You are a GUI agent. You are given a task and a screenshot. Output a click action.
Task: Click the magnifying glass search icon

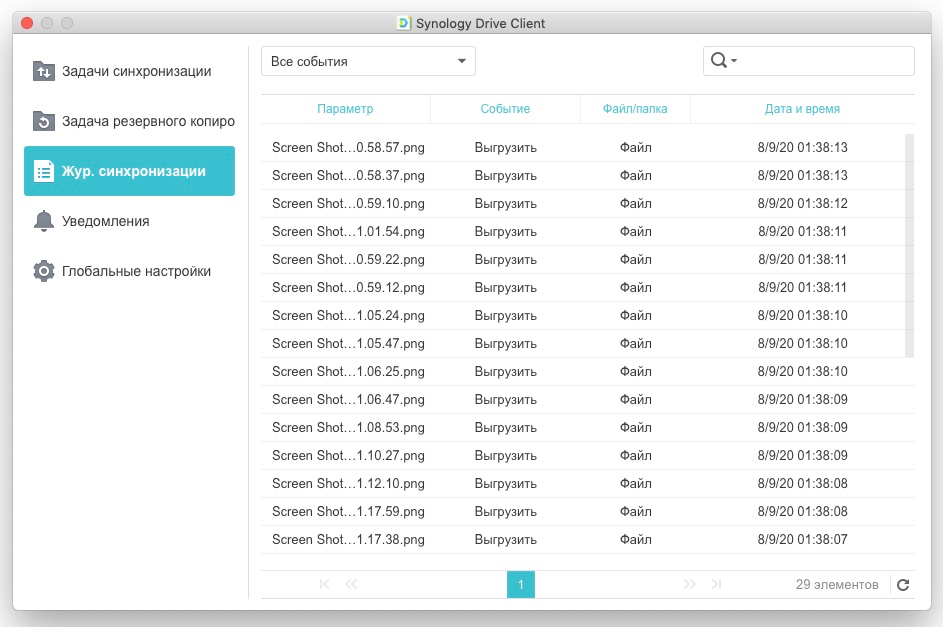tap(718, 61)
